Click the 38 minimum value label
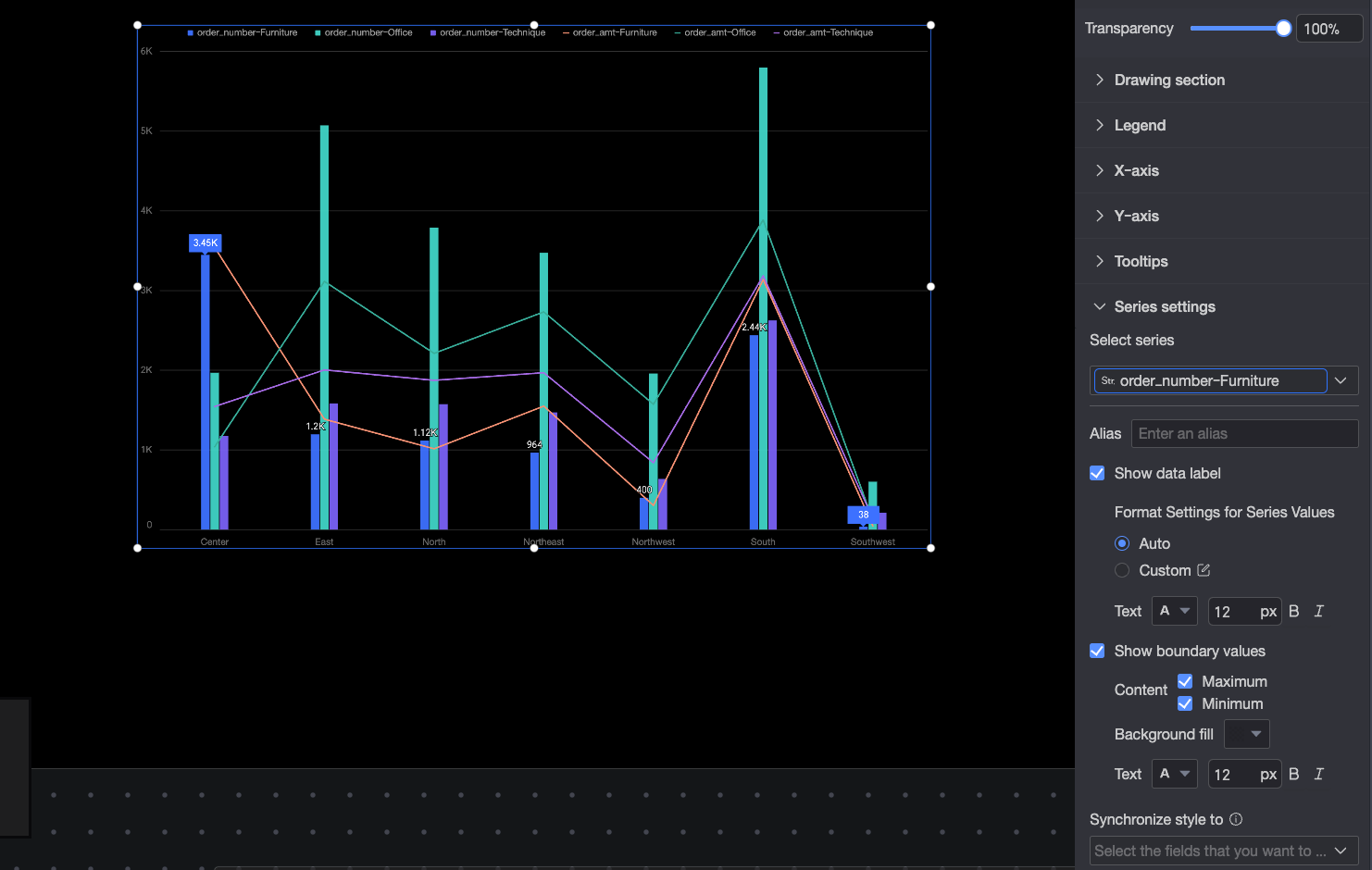Viewport: 1372px width, 870px height. (x=864, y=515)
